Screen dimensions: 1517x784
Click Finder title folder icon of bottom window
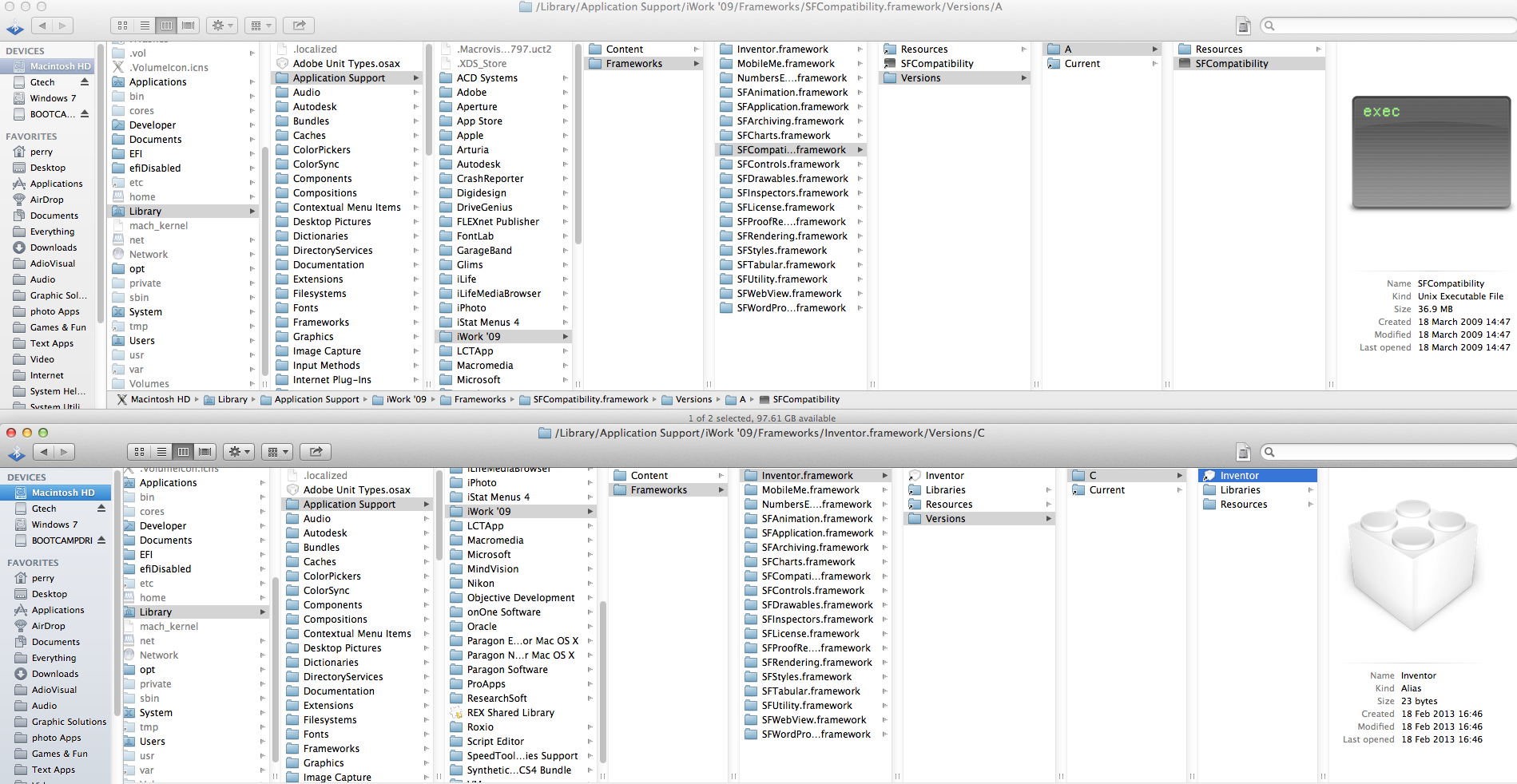coord(545,434)
